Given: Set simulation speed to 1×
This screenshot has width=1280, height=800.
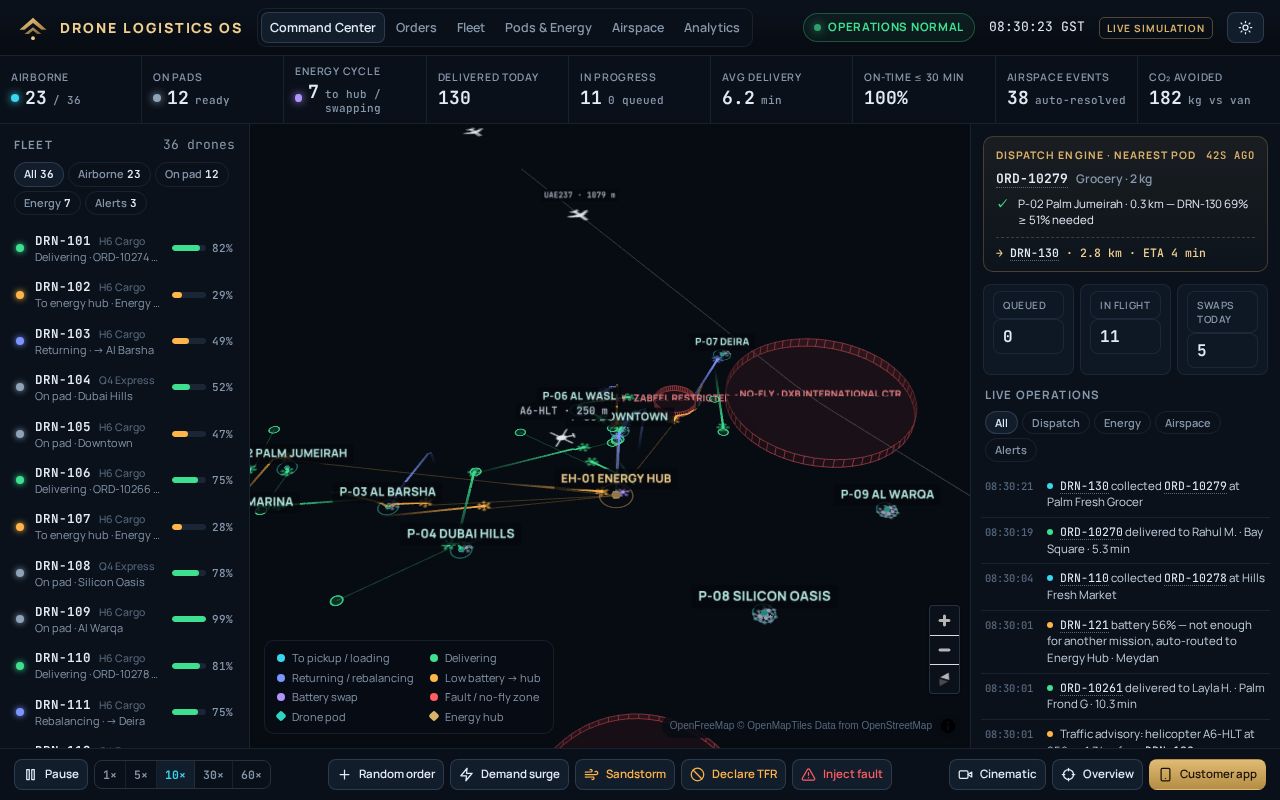Looking at the screenshot, I should pos(110,775).
